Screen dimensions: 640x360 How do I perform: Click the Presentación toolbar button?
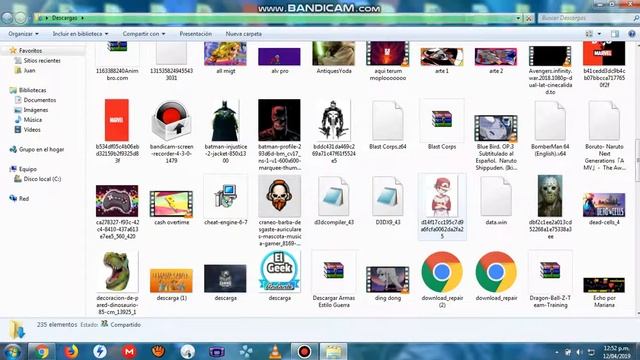coord(196,34)
